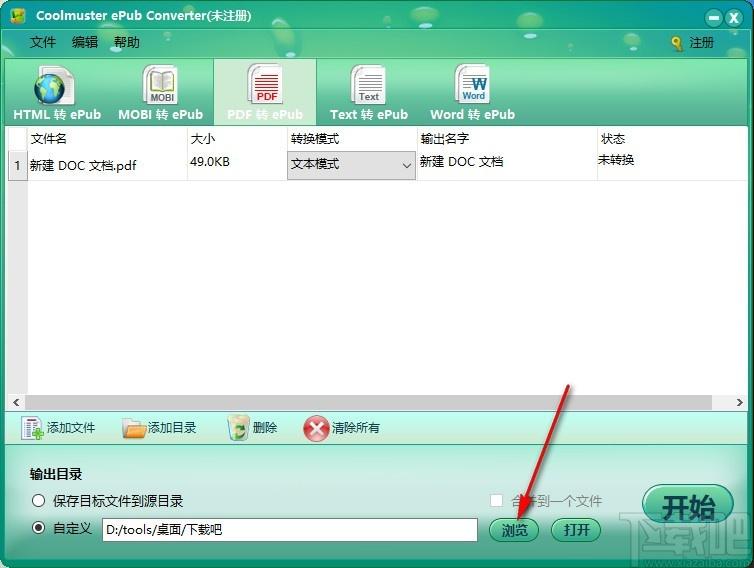Click 添加文件 to add a file

tap(58, 428)
